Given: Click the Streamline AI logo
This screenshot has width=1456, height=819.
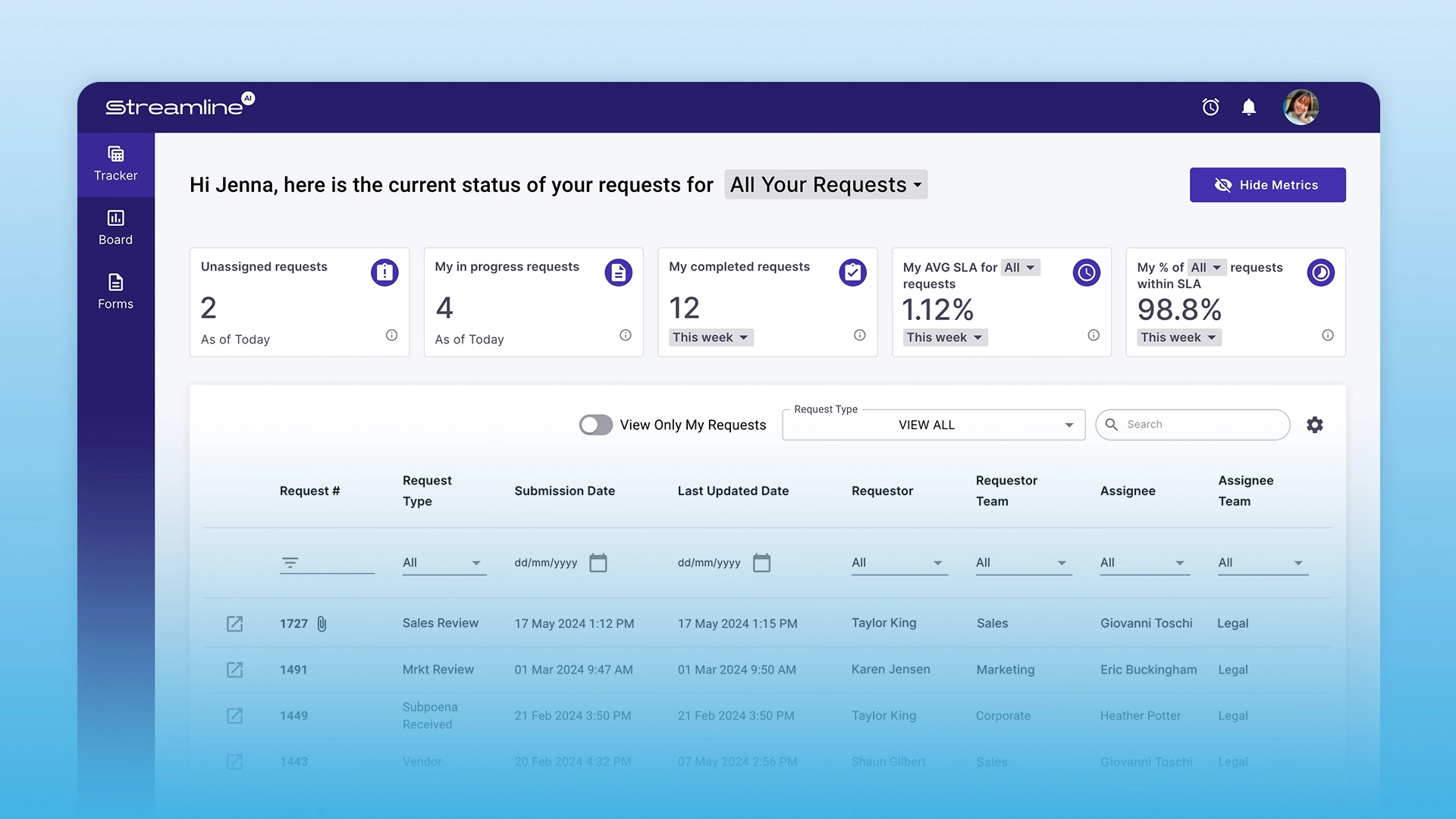Looking at the screenshot, I should tap(180, 105).
